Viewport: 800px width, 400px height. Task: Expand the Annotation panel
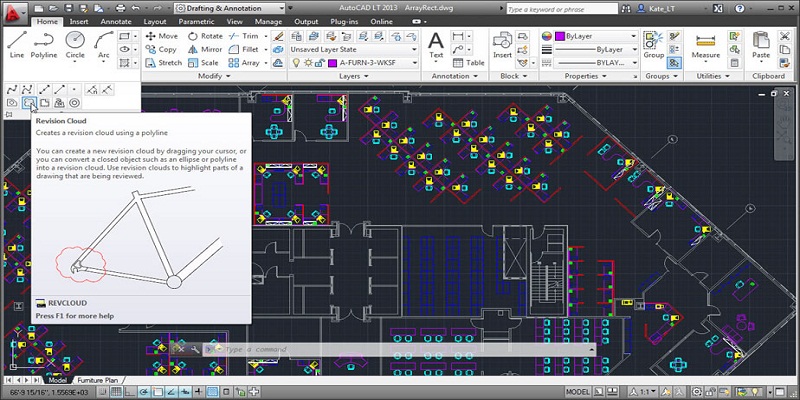(x=455, y=76)
